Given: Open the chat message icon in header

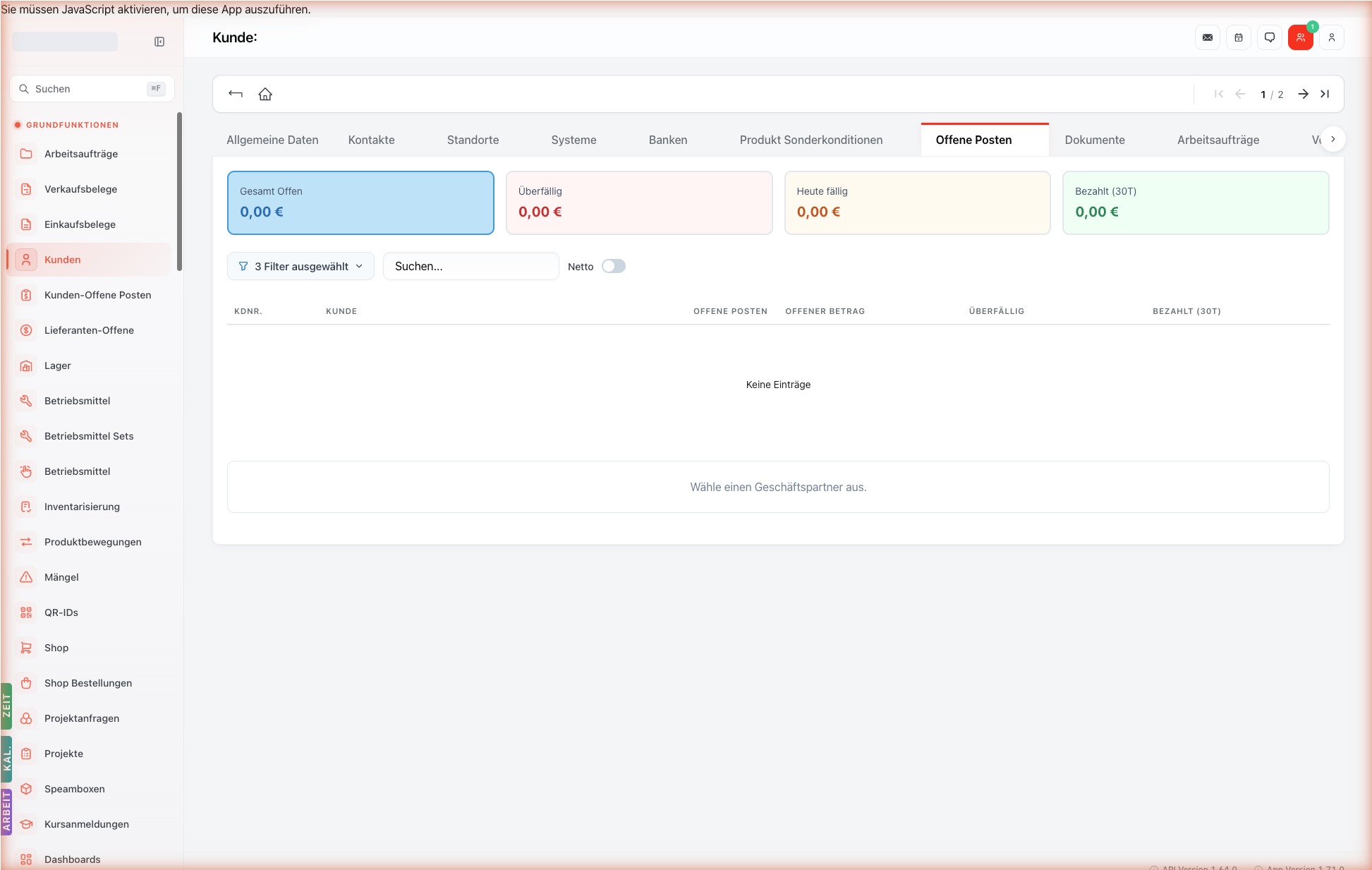Looking at the screenshot, I should [x=1270, y=37].
